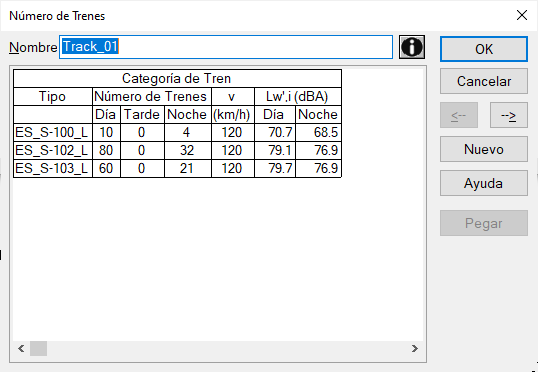This screenshot has width=538, height=372.
Task: Click the Cancelar button
Action: (484, 81)
